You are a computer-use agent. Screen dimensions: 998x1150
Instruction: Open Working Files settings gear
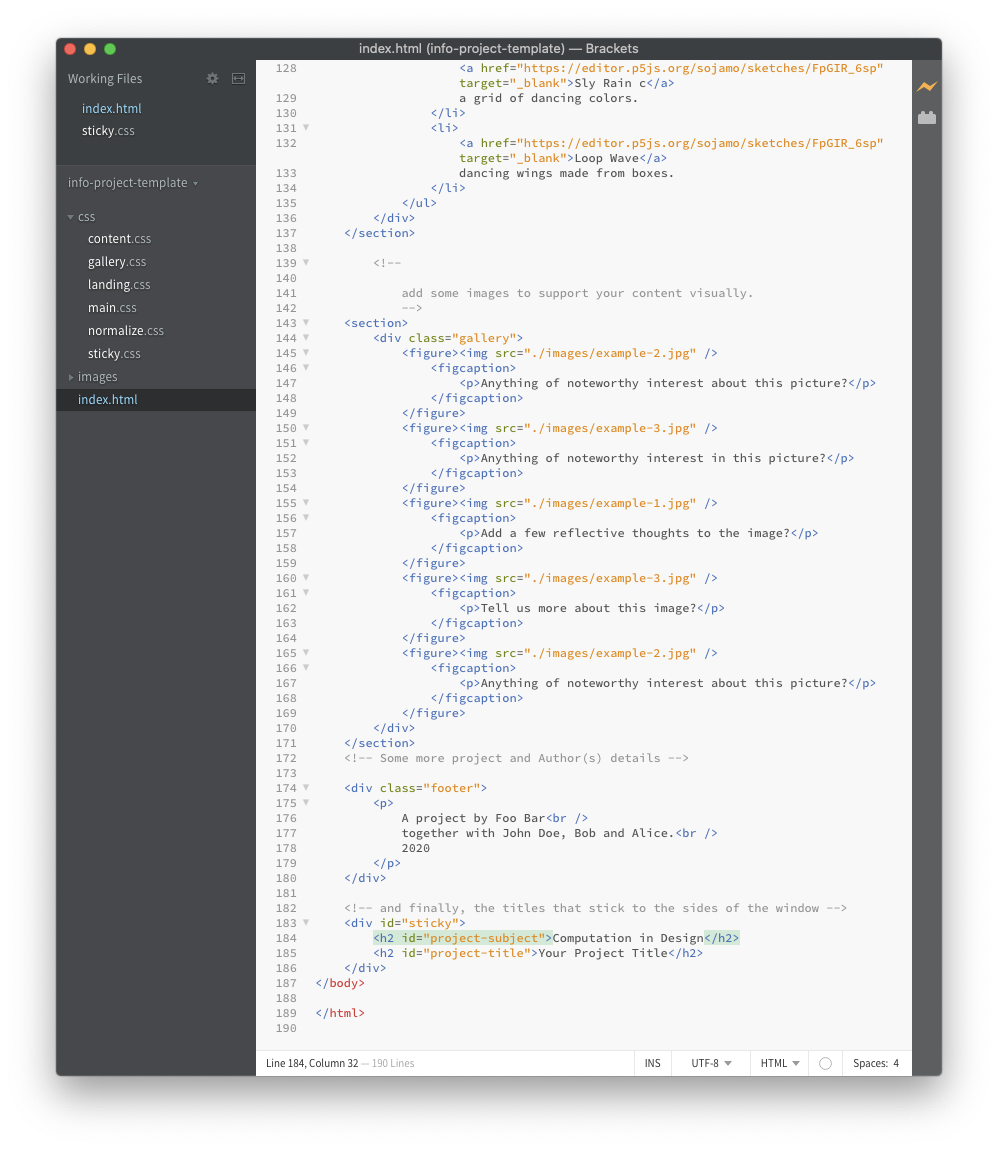pos(213,78)
